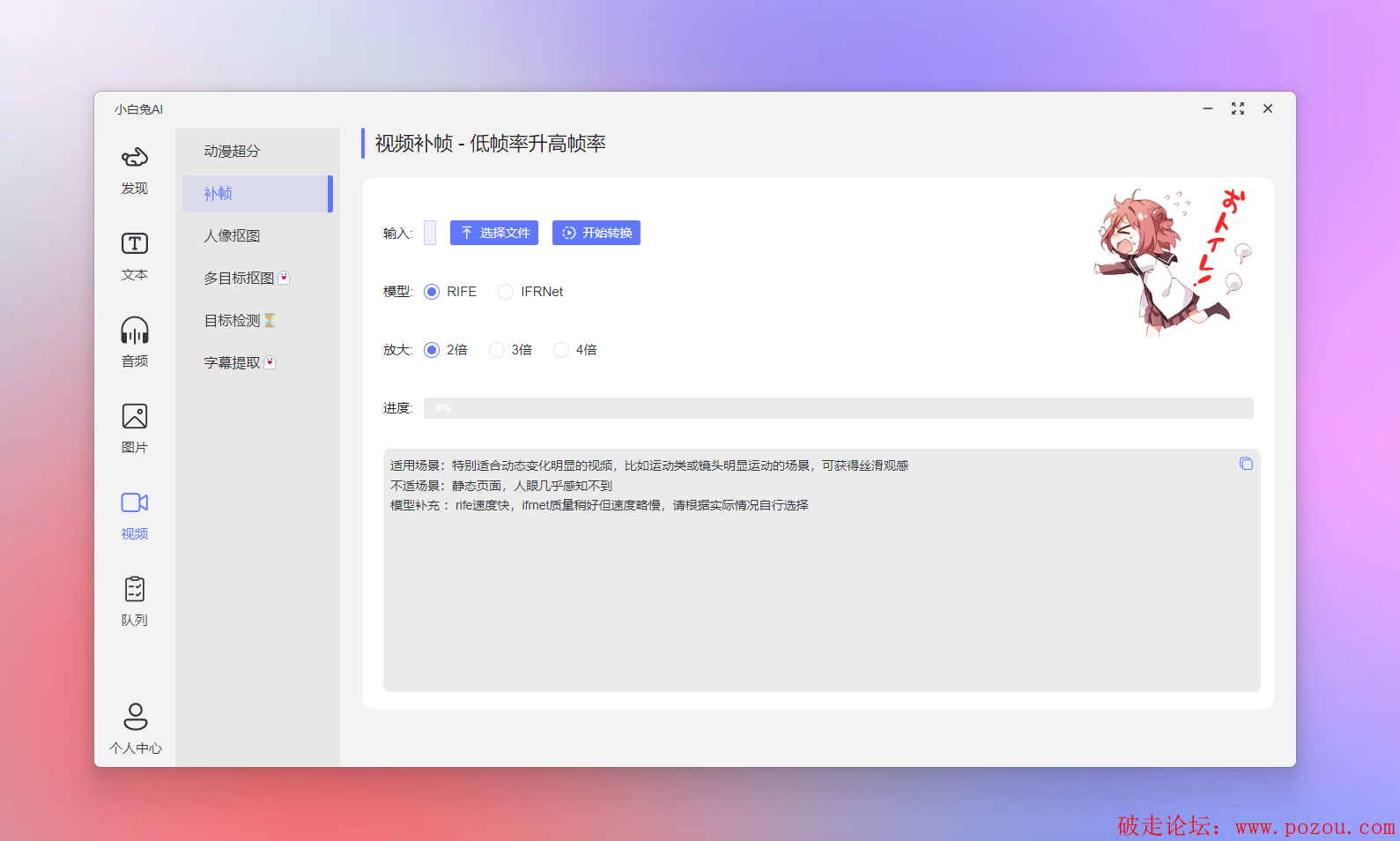Select the RIFE model radio button
1400x841 pixels.
[432, 292]
